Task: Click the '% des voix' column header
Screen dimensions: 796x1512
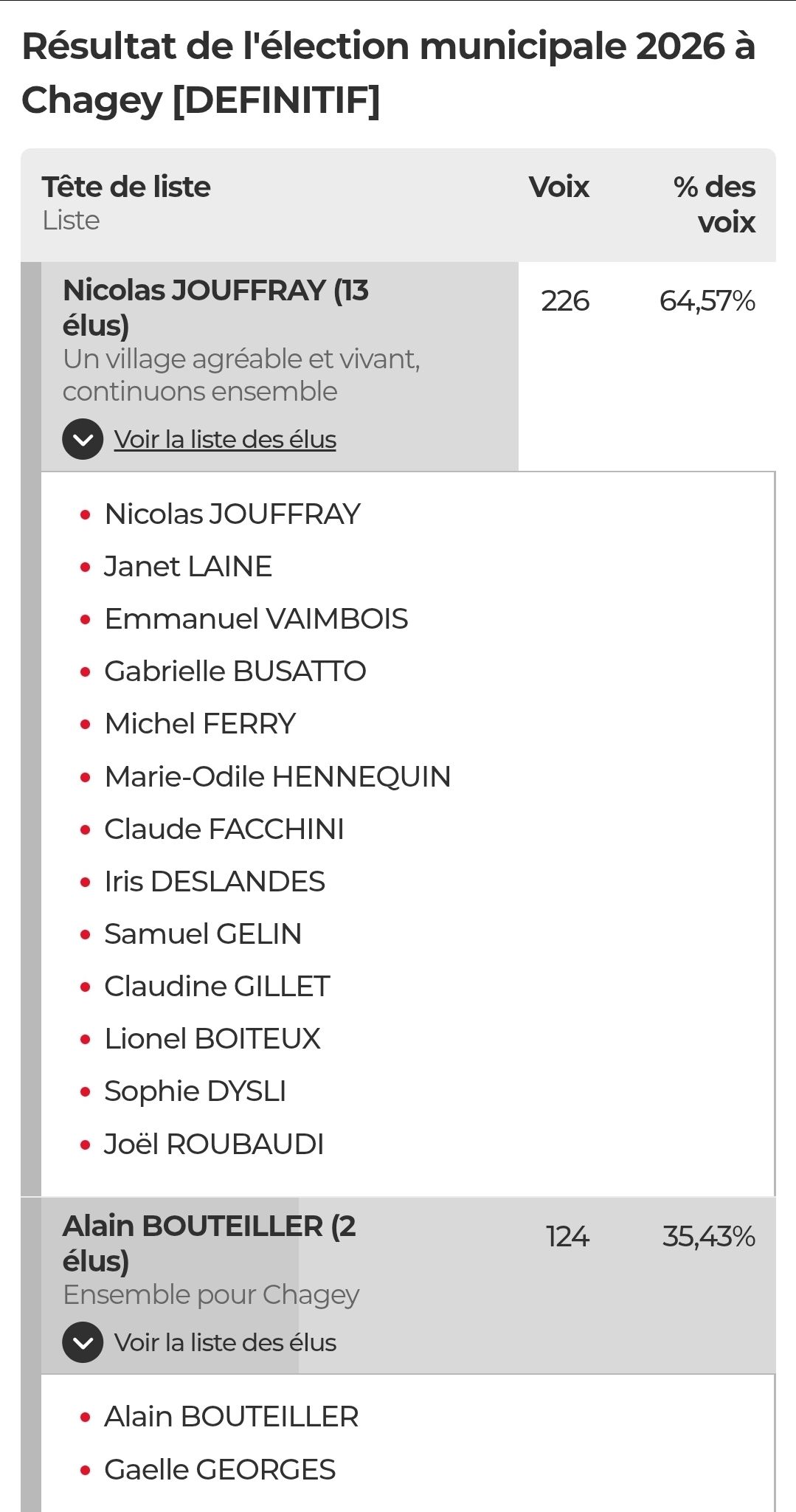Action: click(x=714, y=204)
